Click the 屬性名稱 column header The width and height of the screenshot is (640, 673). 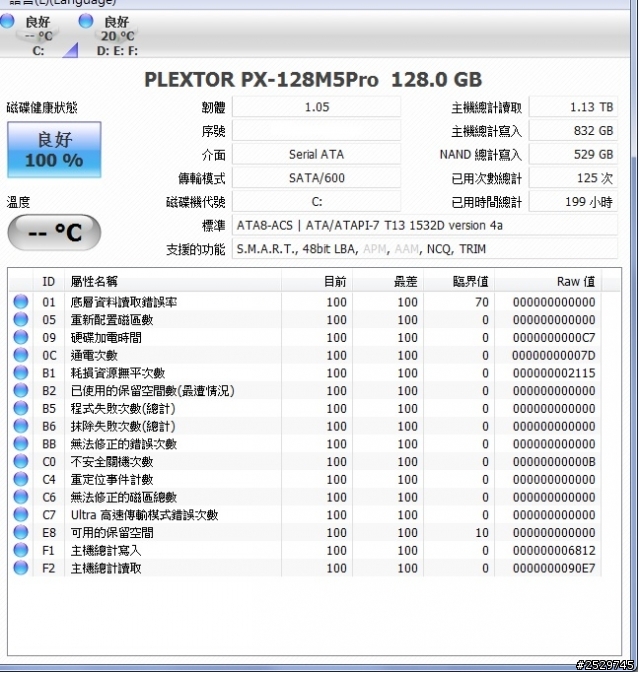tap(173, 282)
